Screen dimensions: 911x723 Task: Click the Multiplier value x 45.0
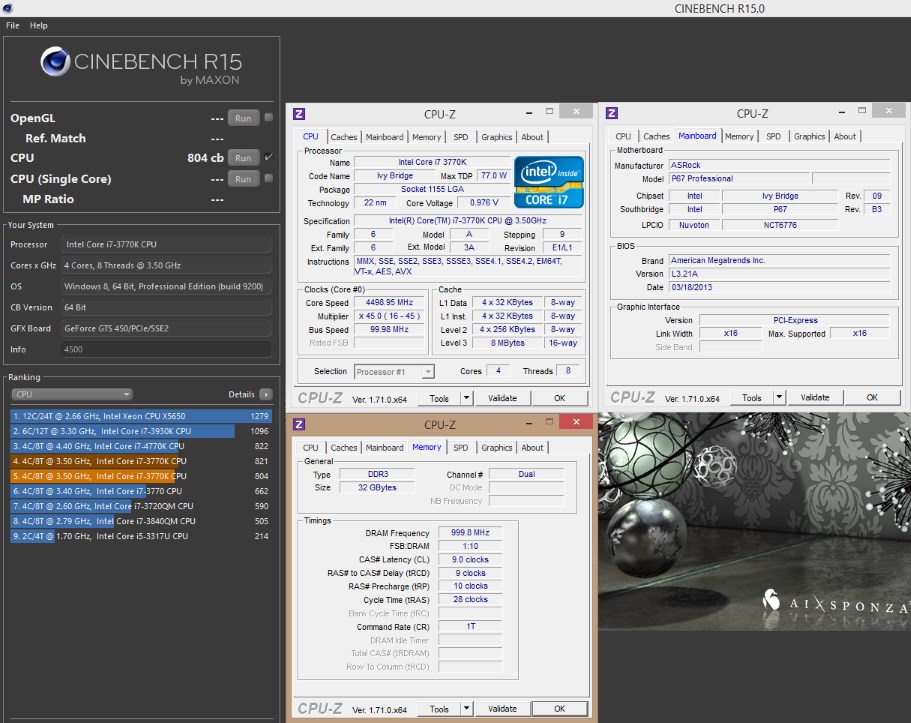(389, 316)
